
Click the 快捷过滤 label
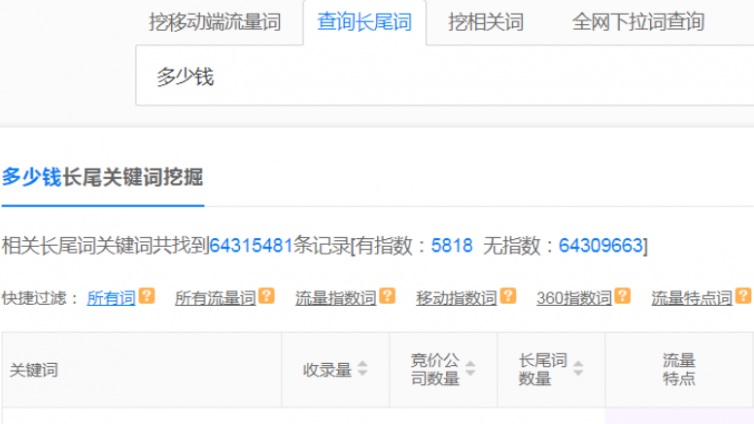tap(40, 298)
